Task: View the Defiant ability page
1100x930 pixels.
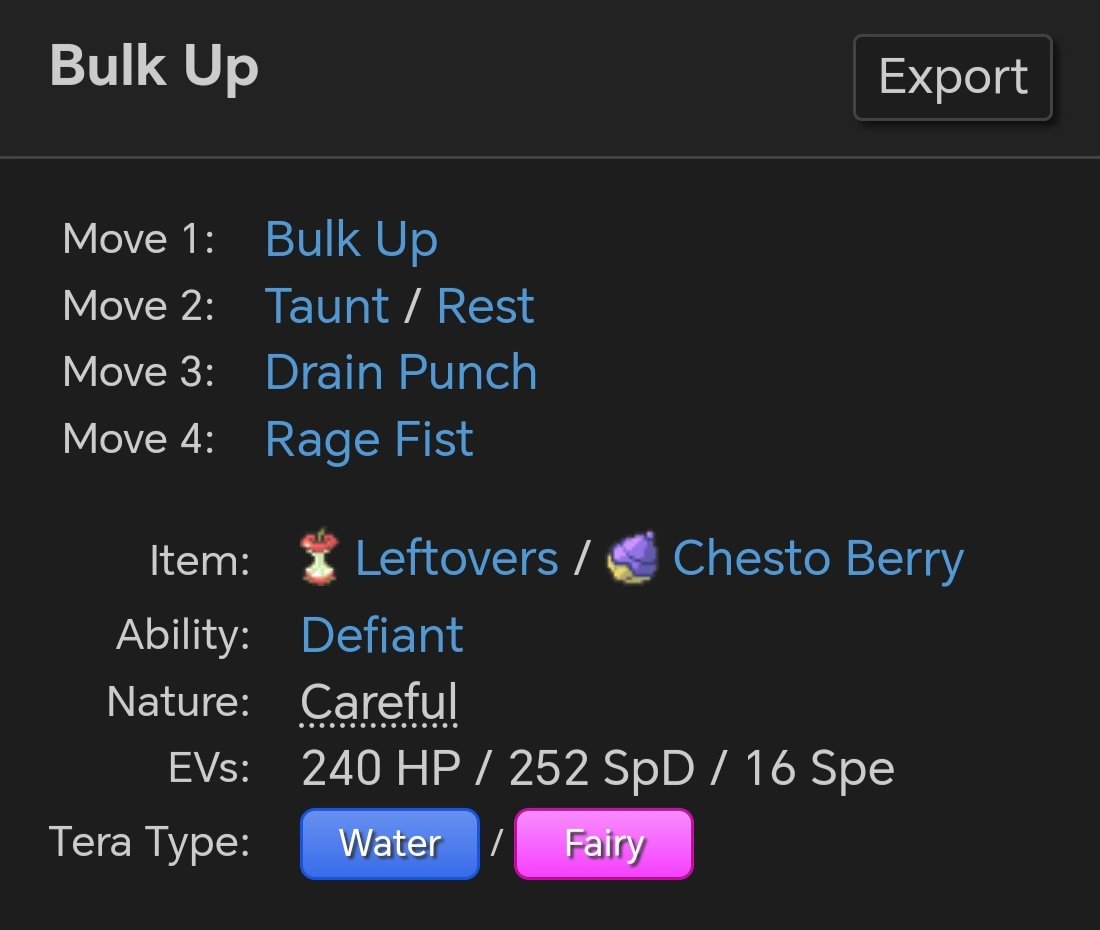Action: [x=382, y=635]
